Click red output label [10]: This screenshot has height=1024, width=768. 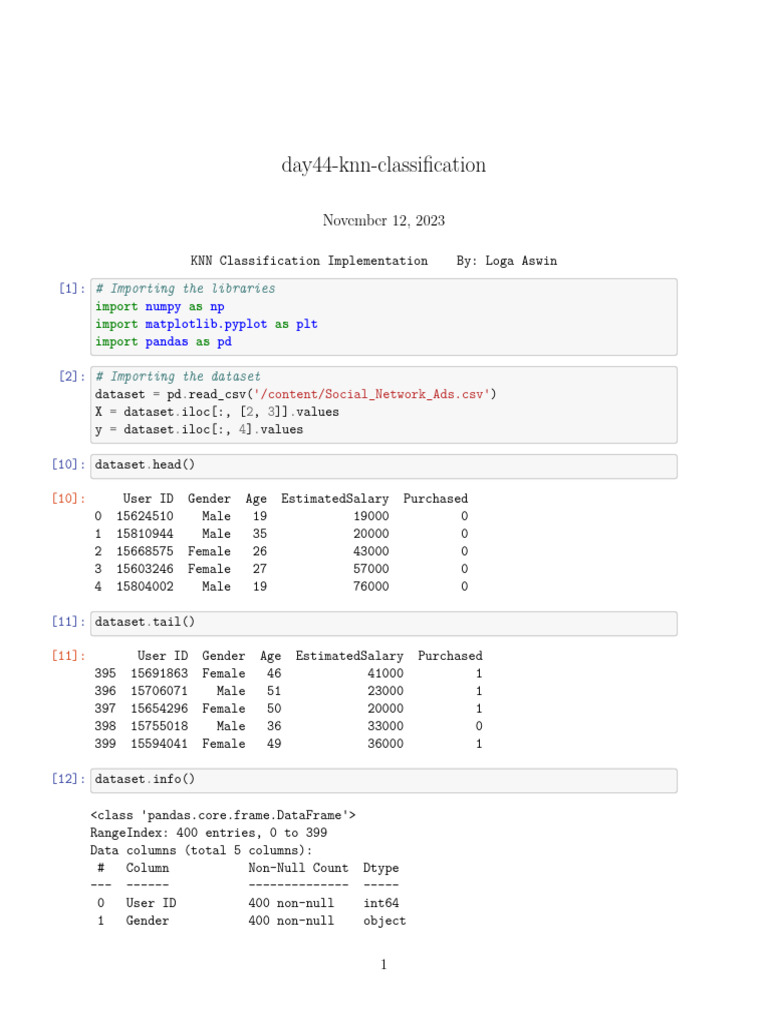tap(69, 498)
